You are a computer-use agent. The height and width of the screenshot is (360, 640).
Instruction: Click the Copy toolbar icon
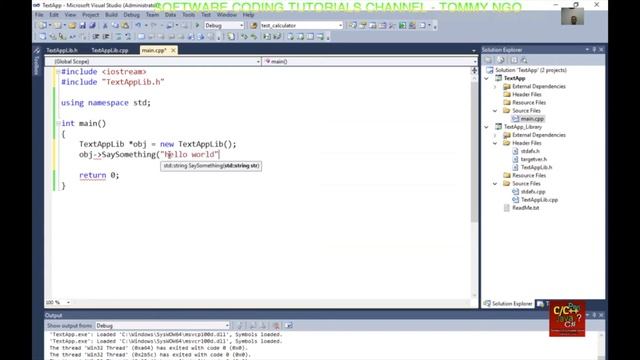pos(115,25)
